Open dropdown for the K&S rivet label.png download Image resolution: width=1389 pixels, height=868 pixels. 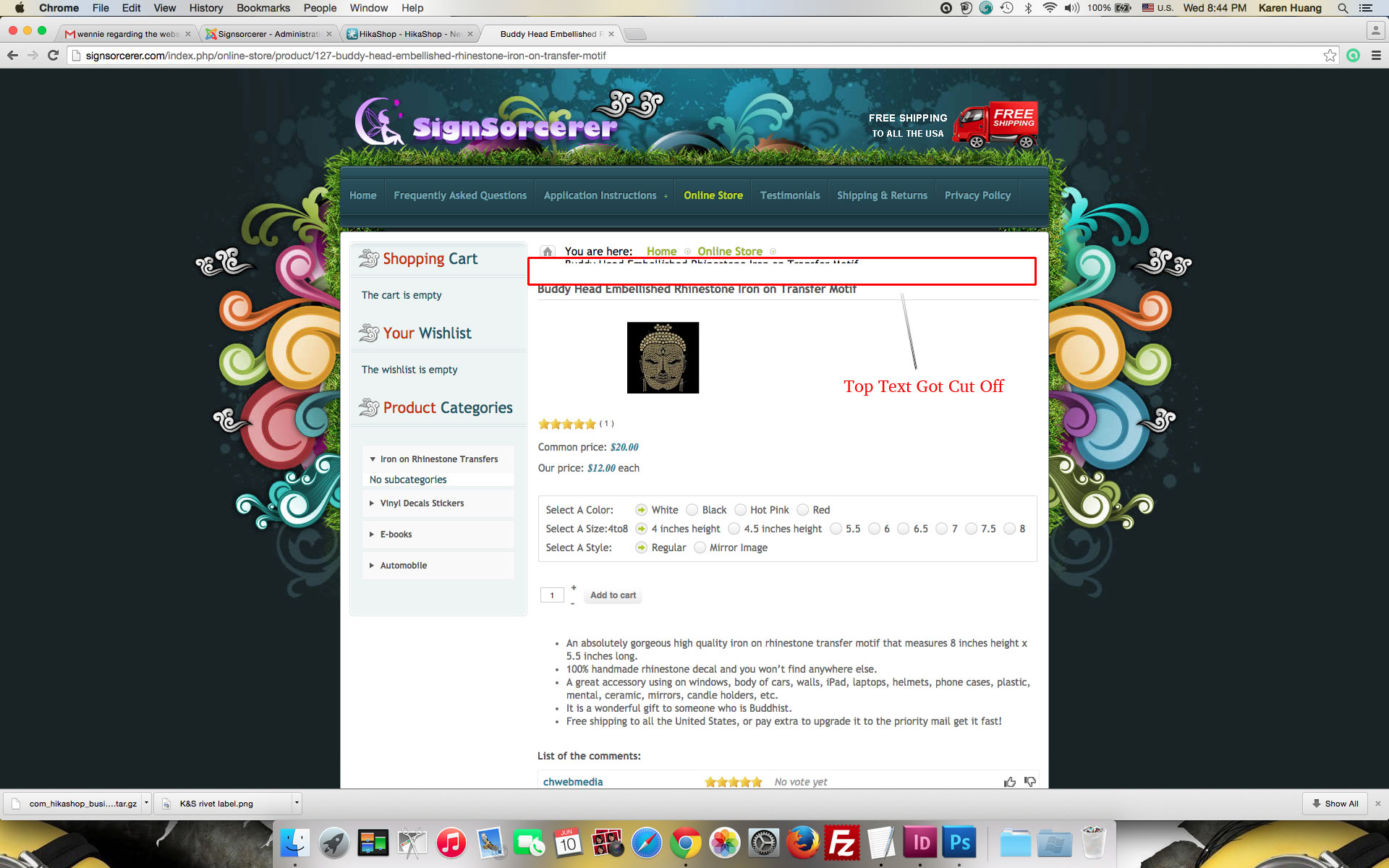296,804
